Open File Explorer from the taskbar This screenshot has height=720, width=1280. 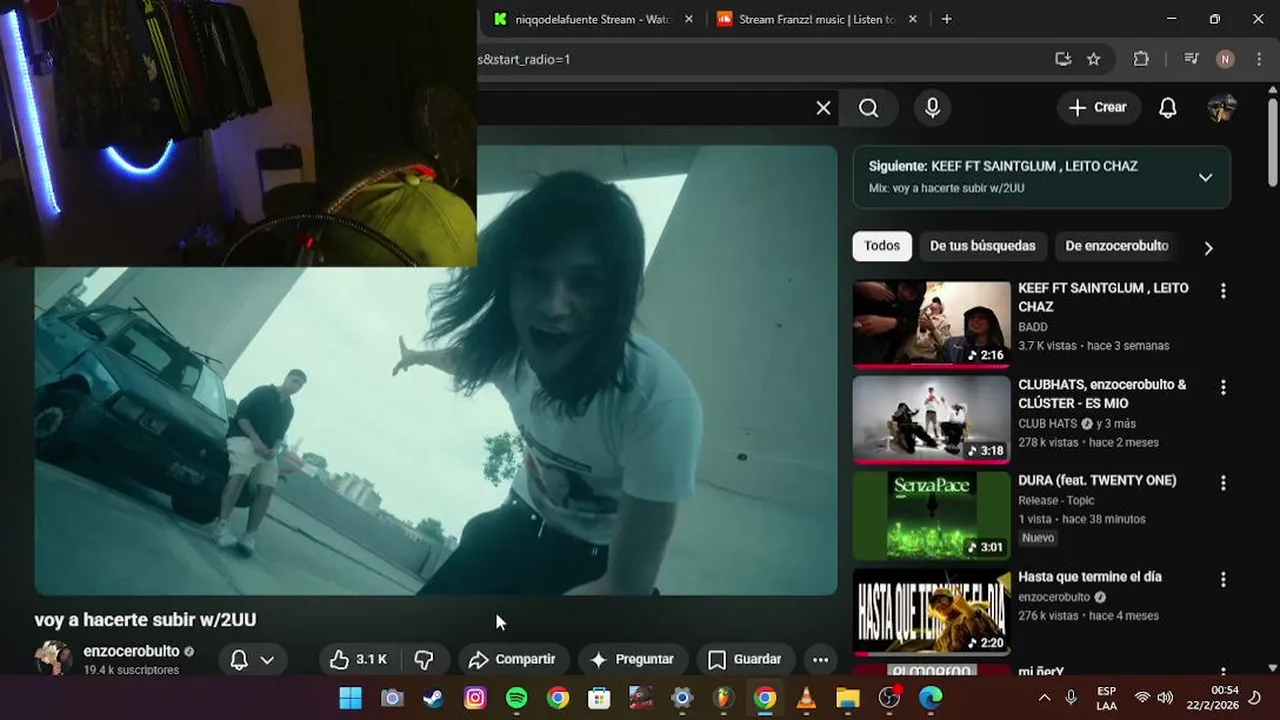[847, 698]
